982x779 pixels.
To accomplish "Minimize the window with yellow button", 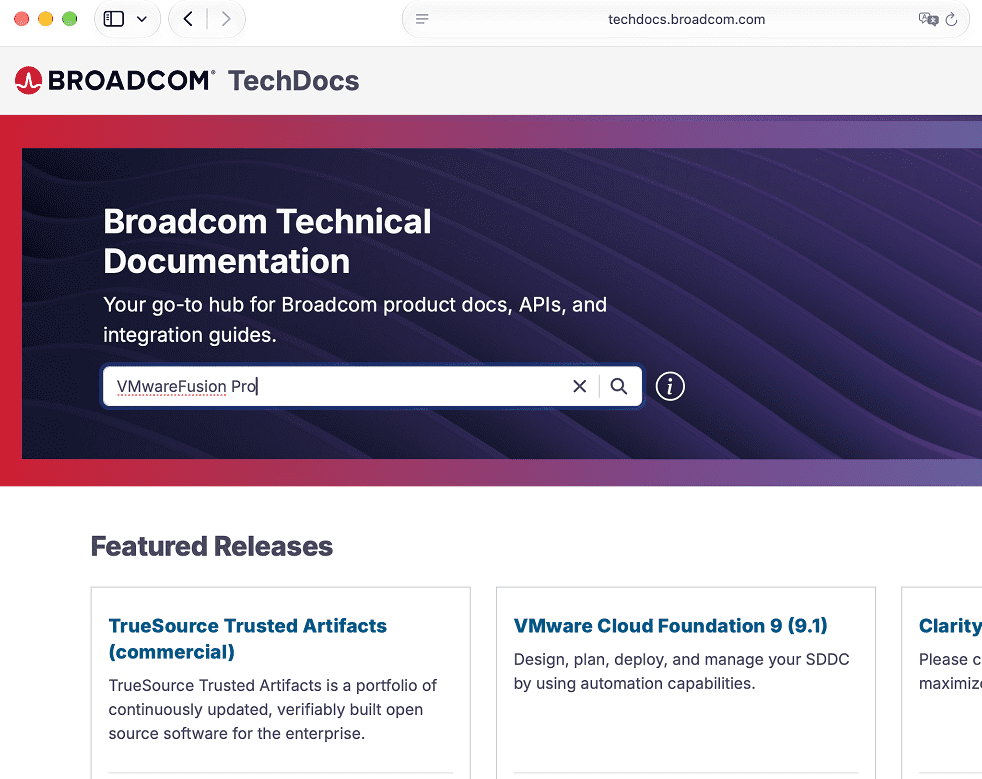I will tap(46, 19).
